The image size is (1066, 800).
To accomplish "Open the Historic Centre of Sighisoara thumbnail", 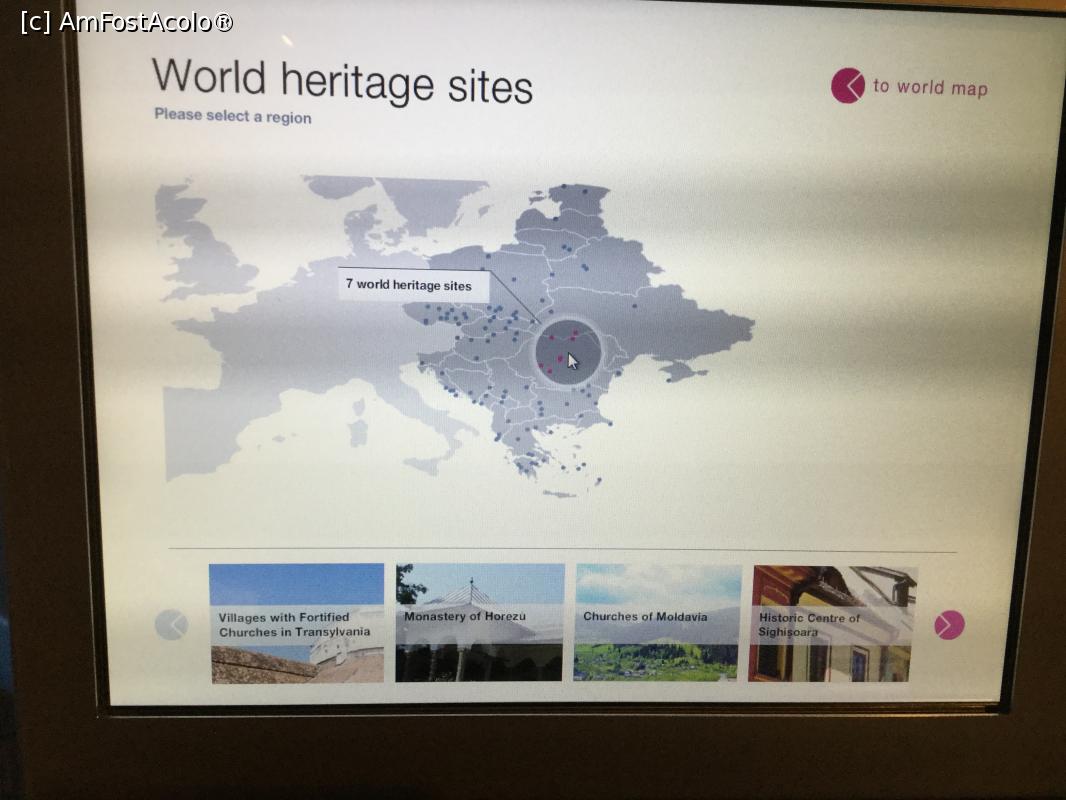I will [832, 623].
